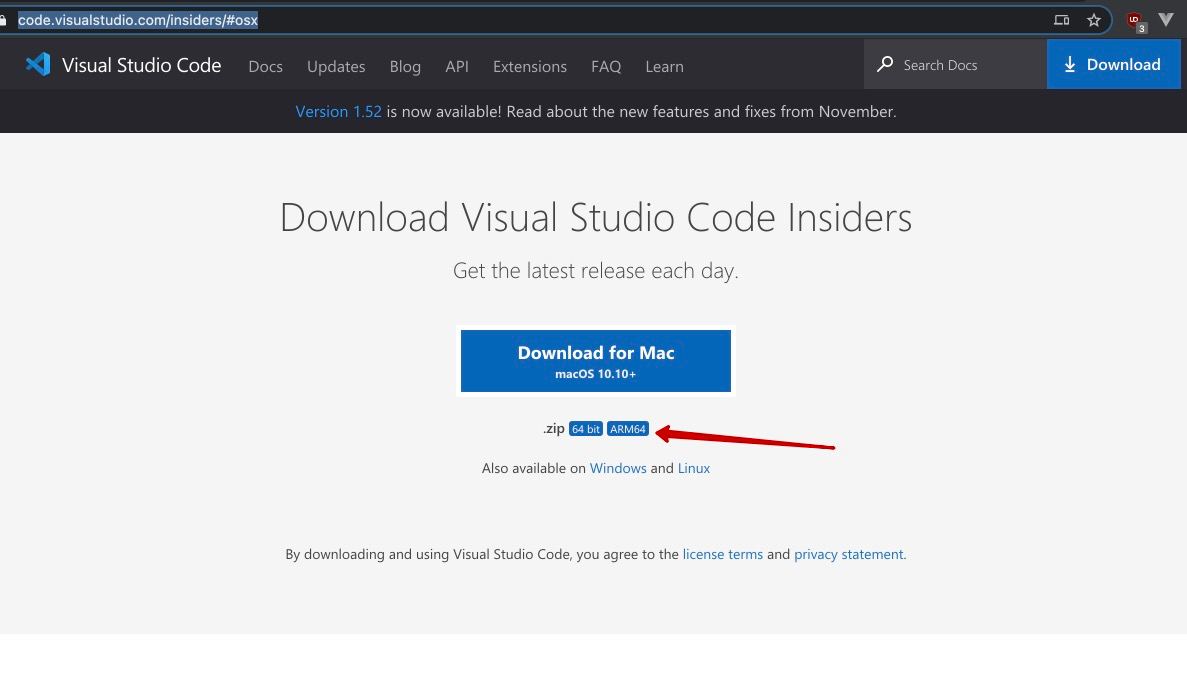
Task: Open the Blog section
Action: [x=405, y=67]
